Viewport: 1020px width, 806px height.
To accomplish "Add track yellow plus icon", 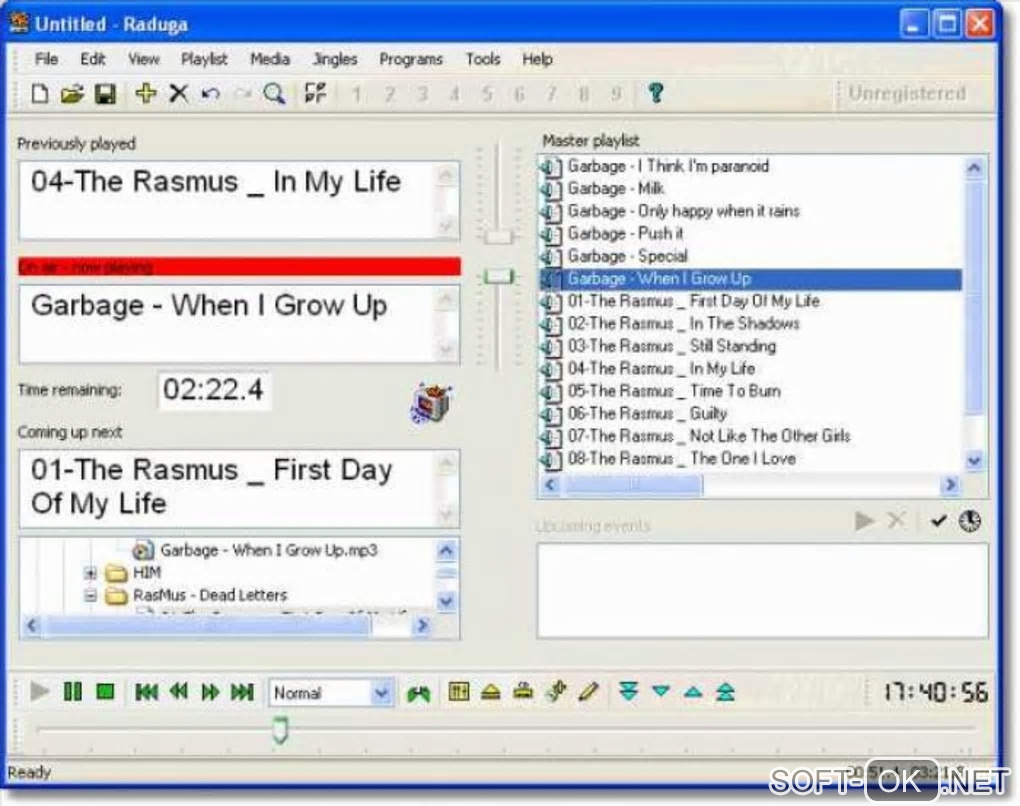I will [145, 93].
